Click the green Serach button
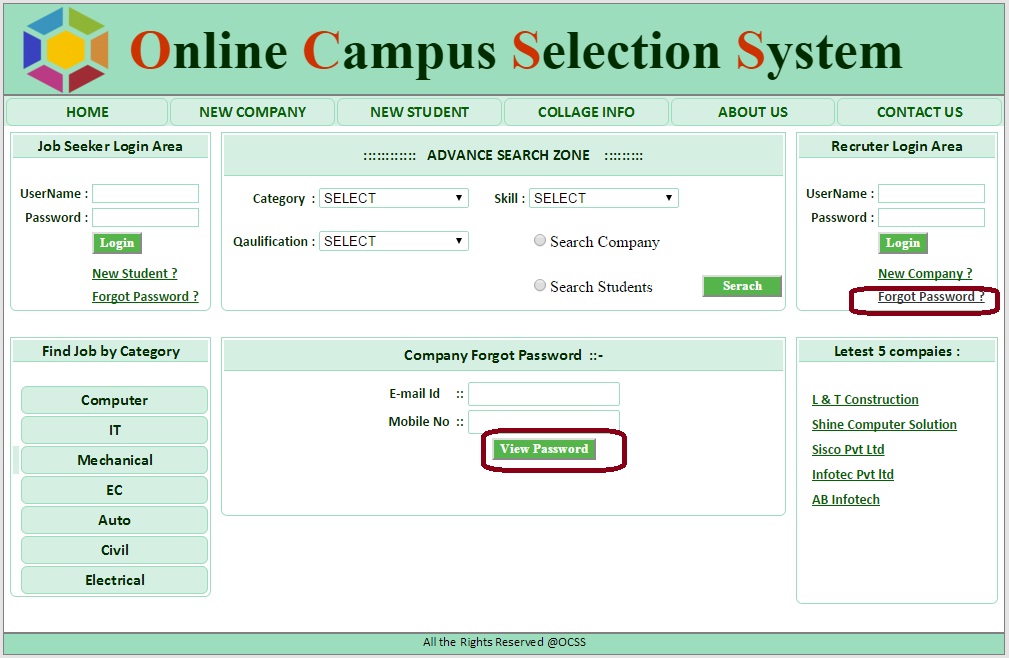 coord(742,286)
